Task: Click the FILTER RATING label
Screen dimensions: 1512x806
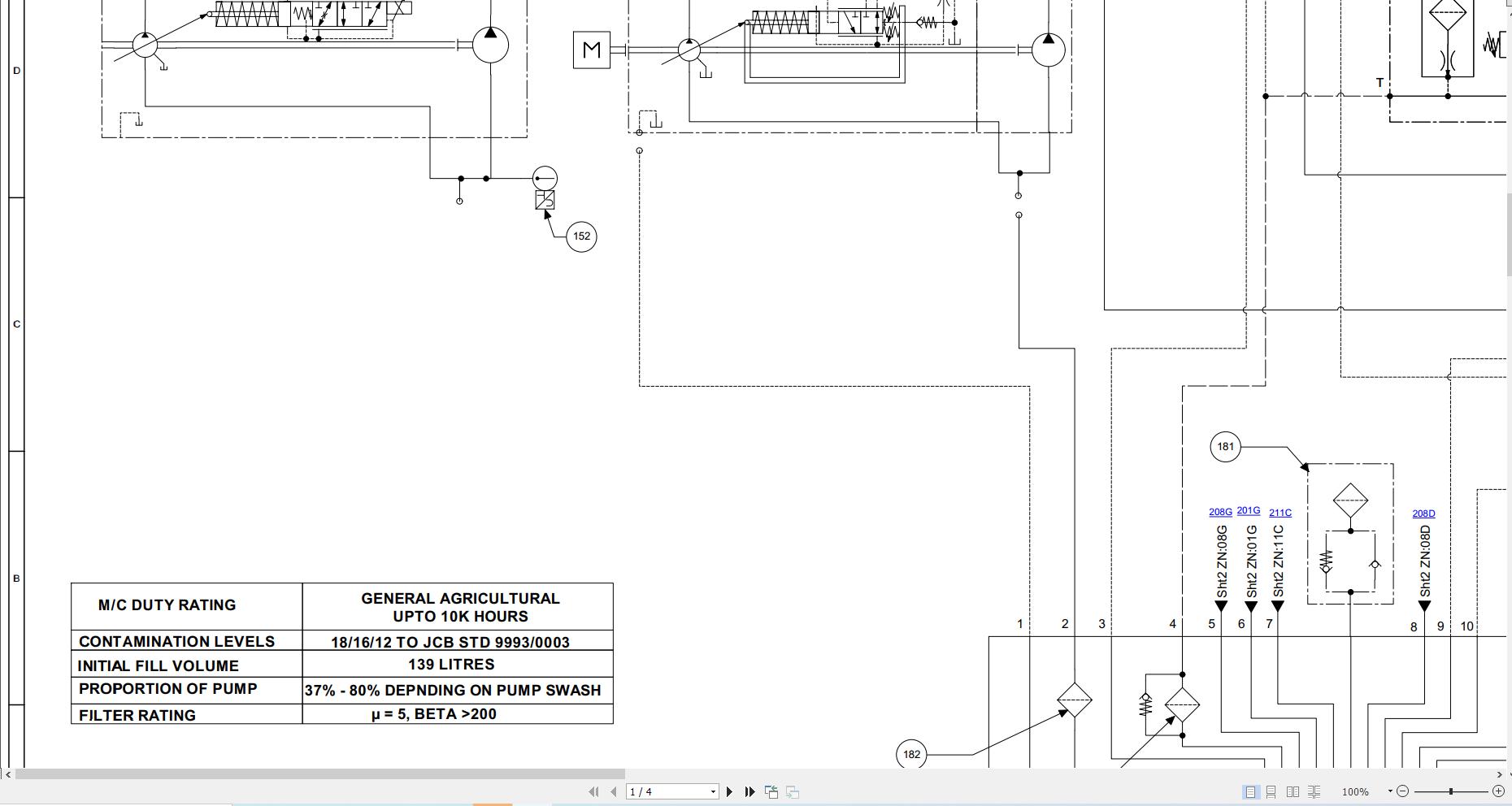Action: (137, 716)
